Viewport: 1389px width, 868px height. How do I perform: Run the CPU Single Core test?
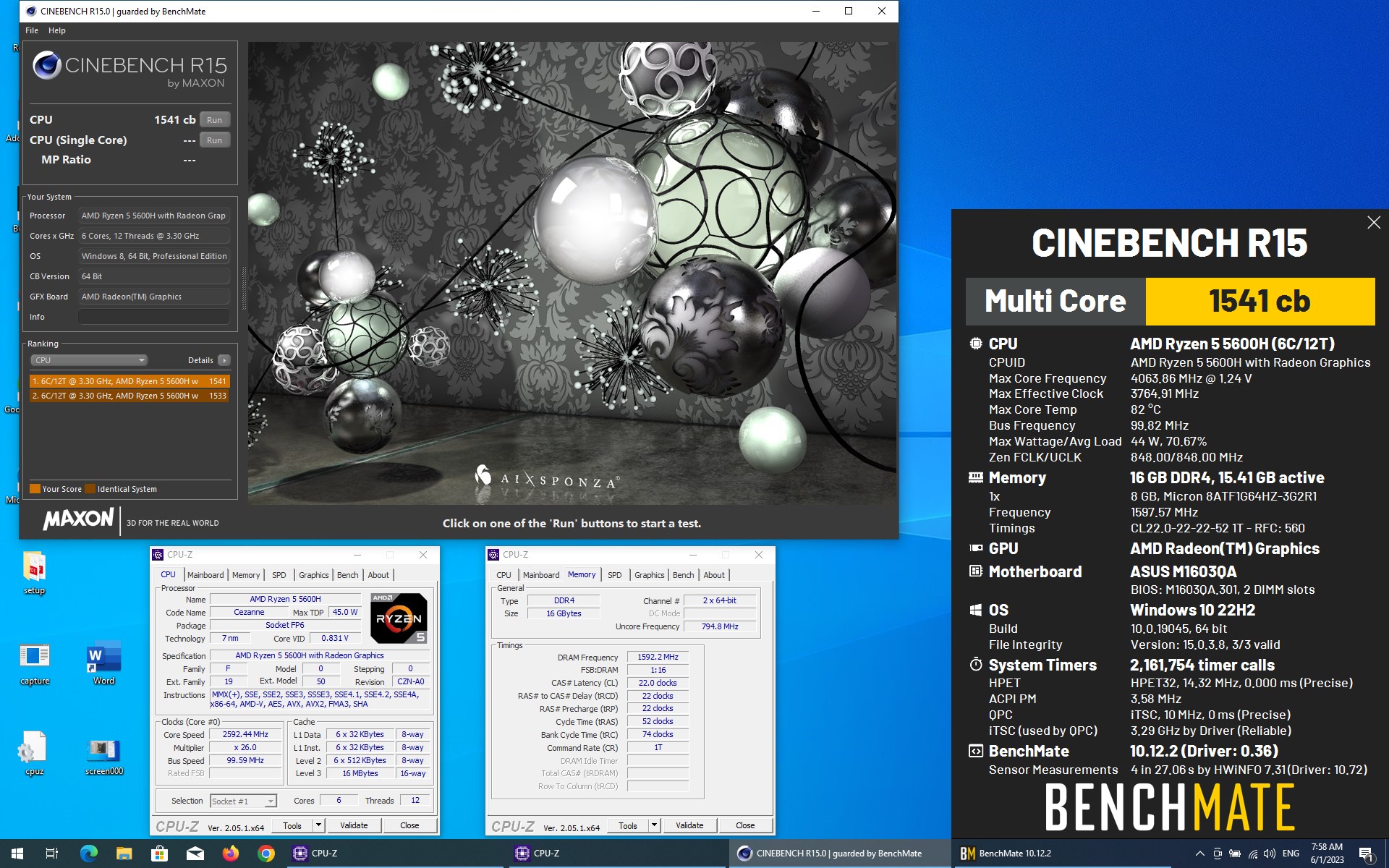[215, 140]
